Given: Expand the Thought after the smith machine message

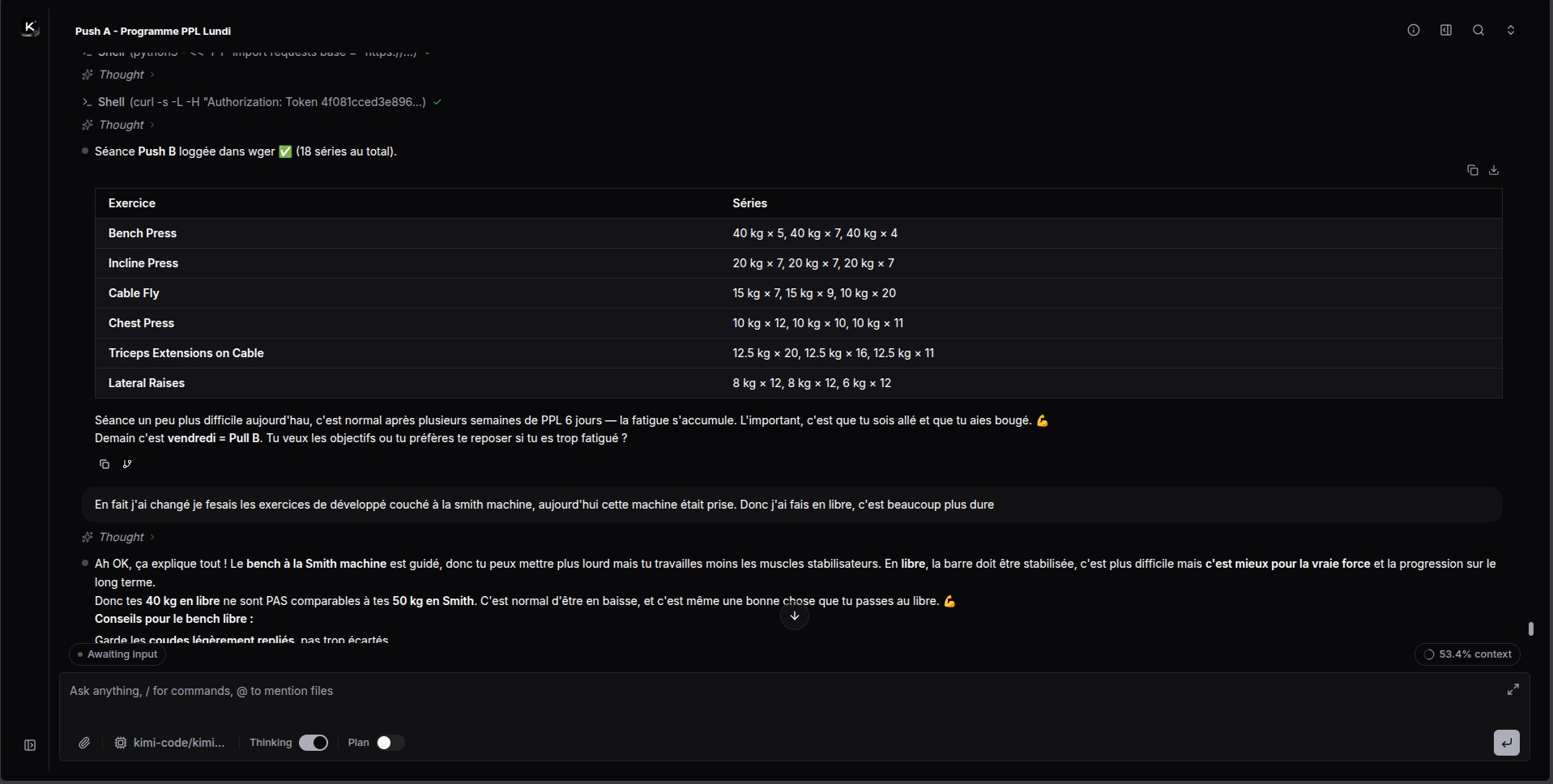Looking at the screenshot, I should pos(118,537).
